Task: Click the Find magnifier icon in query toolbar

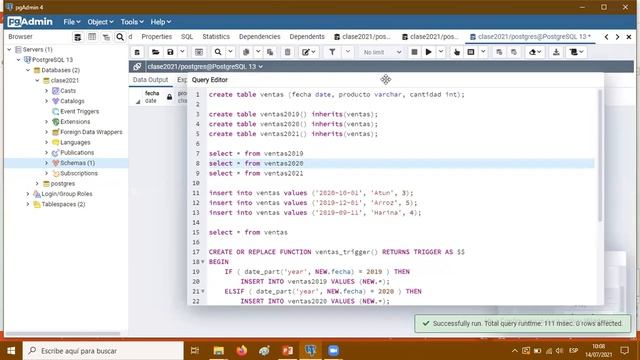Action: coord(218,52)
